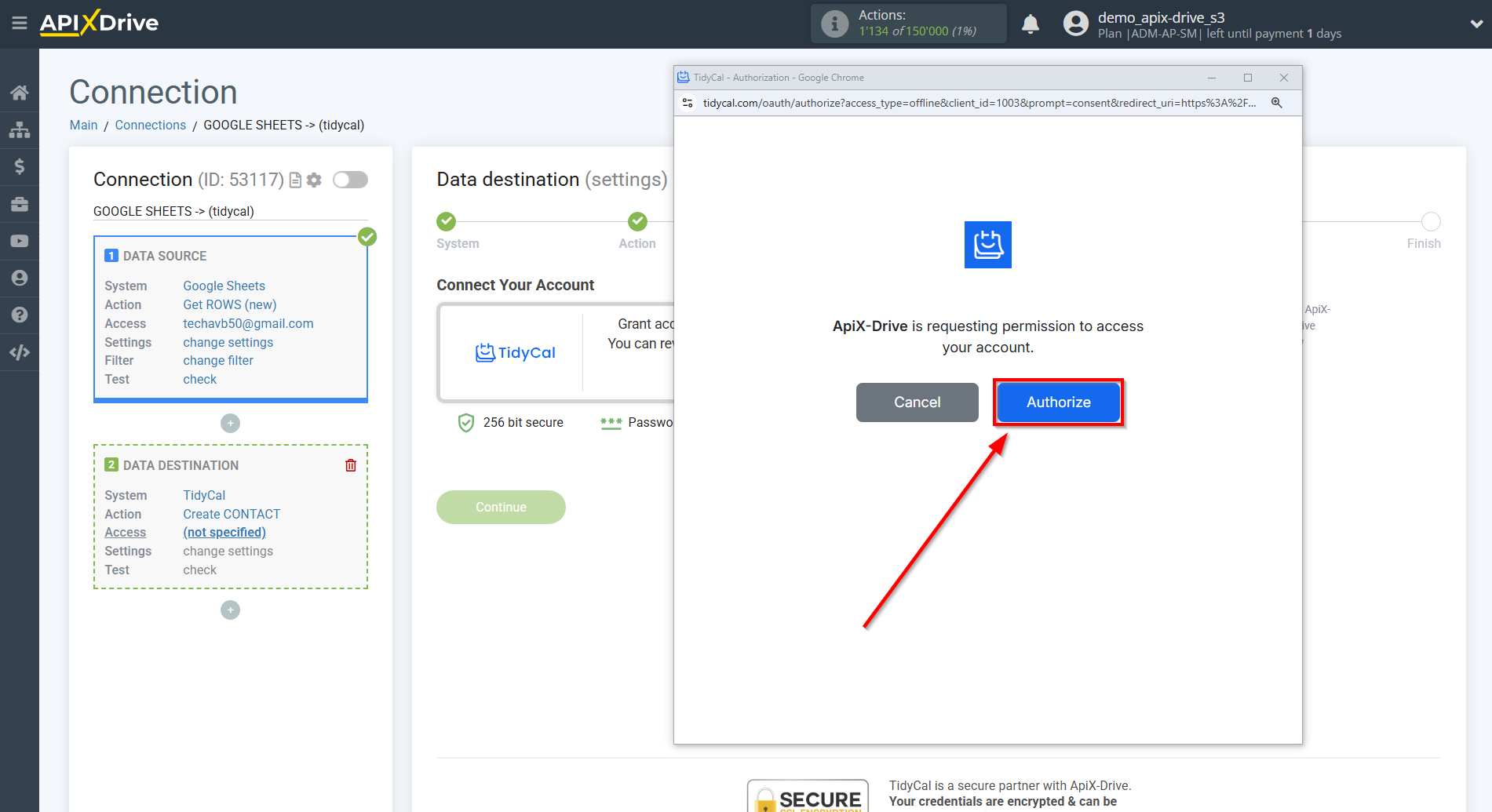1492x812 pixels.
Task: Open notifications bell
Action: [1030, 24]
